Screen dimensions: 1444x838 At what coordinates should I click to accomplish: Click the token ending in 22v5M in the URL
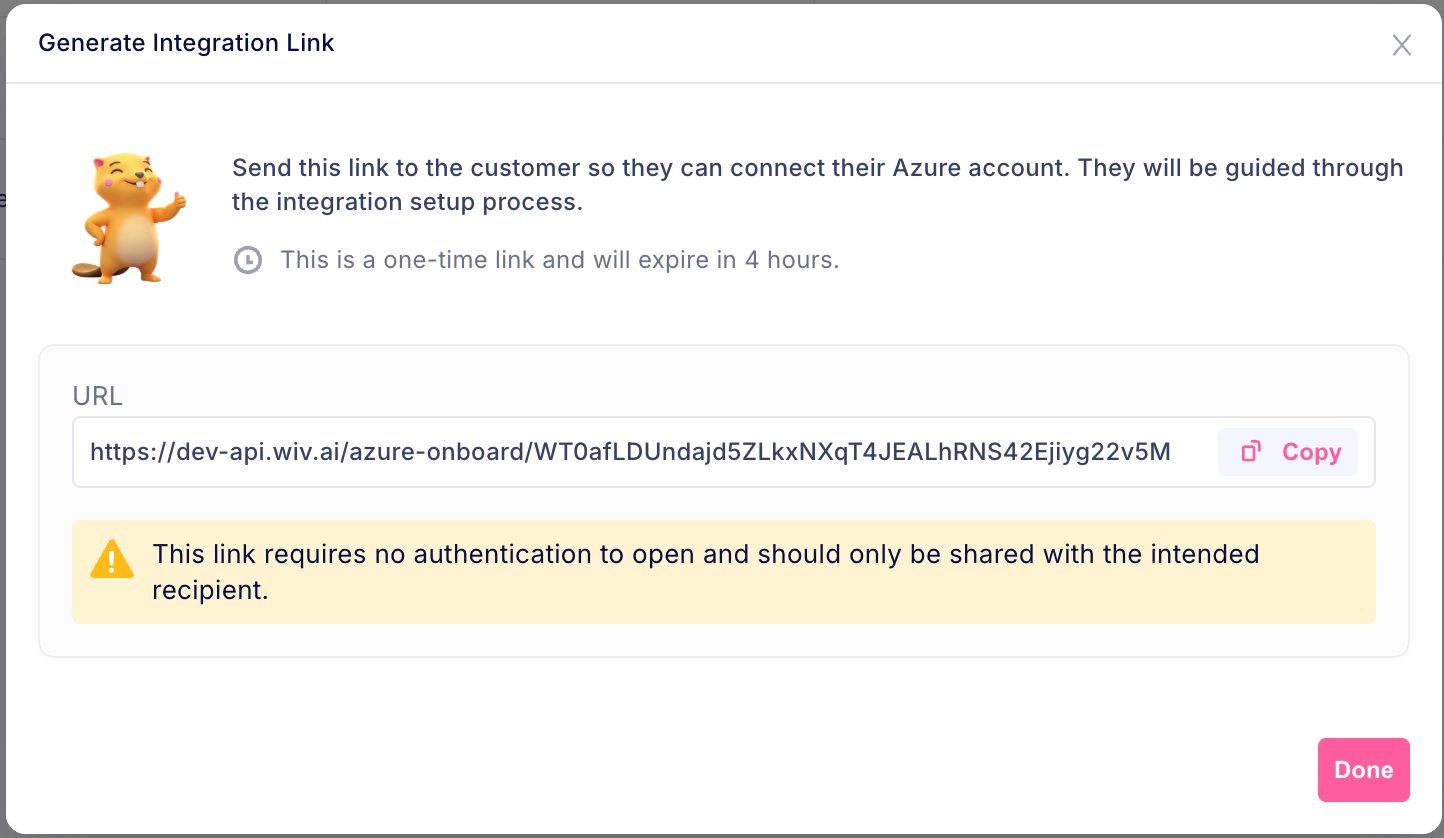pyautogui.click(x=853, y=452)
